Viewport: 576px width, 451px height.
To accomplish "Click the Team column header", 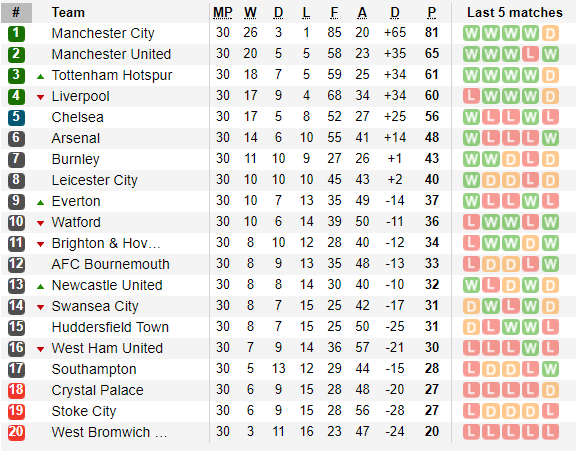I will point(68,12).
